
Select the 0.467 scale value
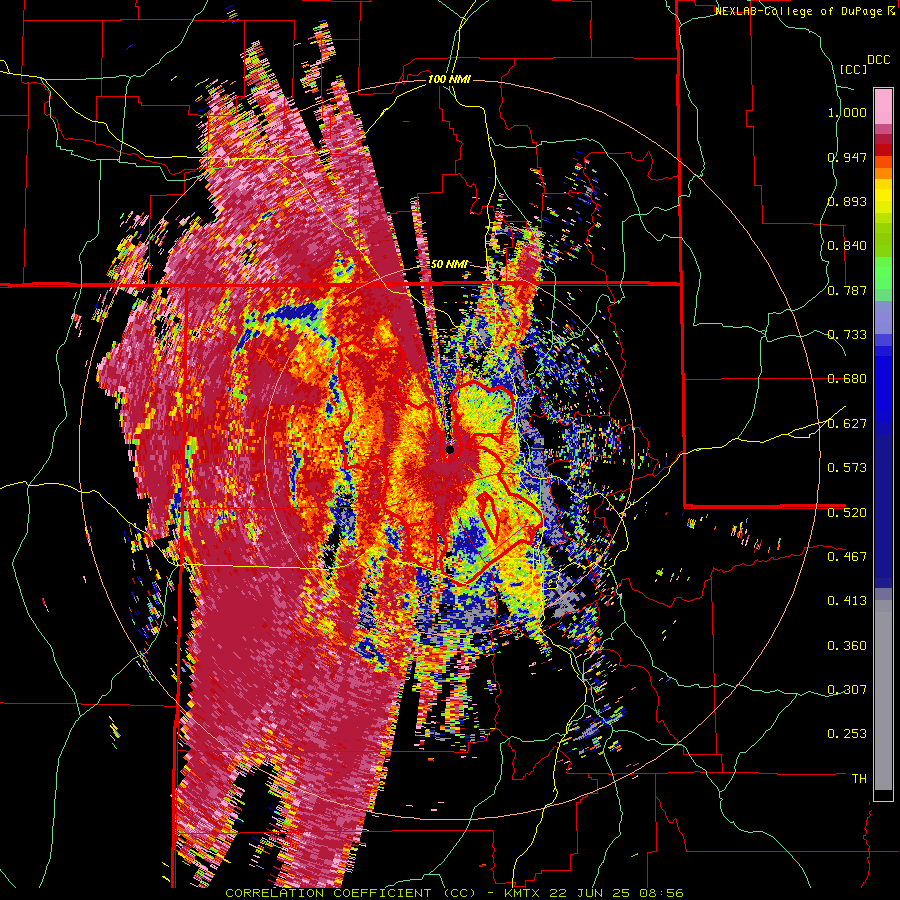tap(847, 556)
